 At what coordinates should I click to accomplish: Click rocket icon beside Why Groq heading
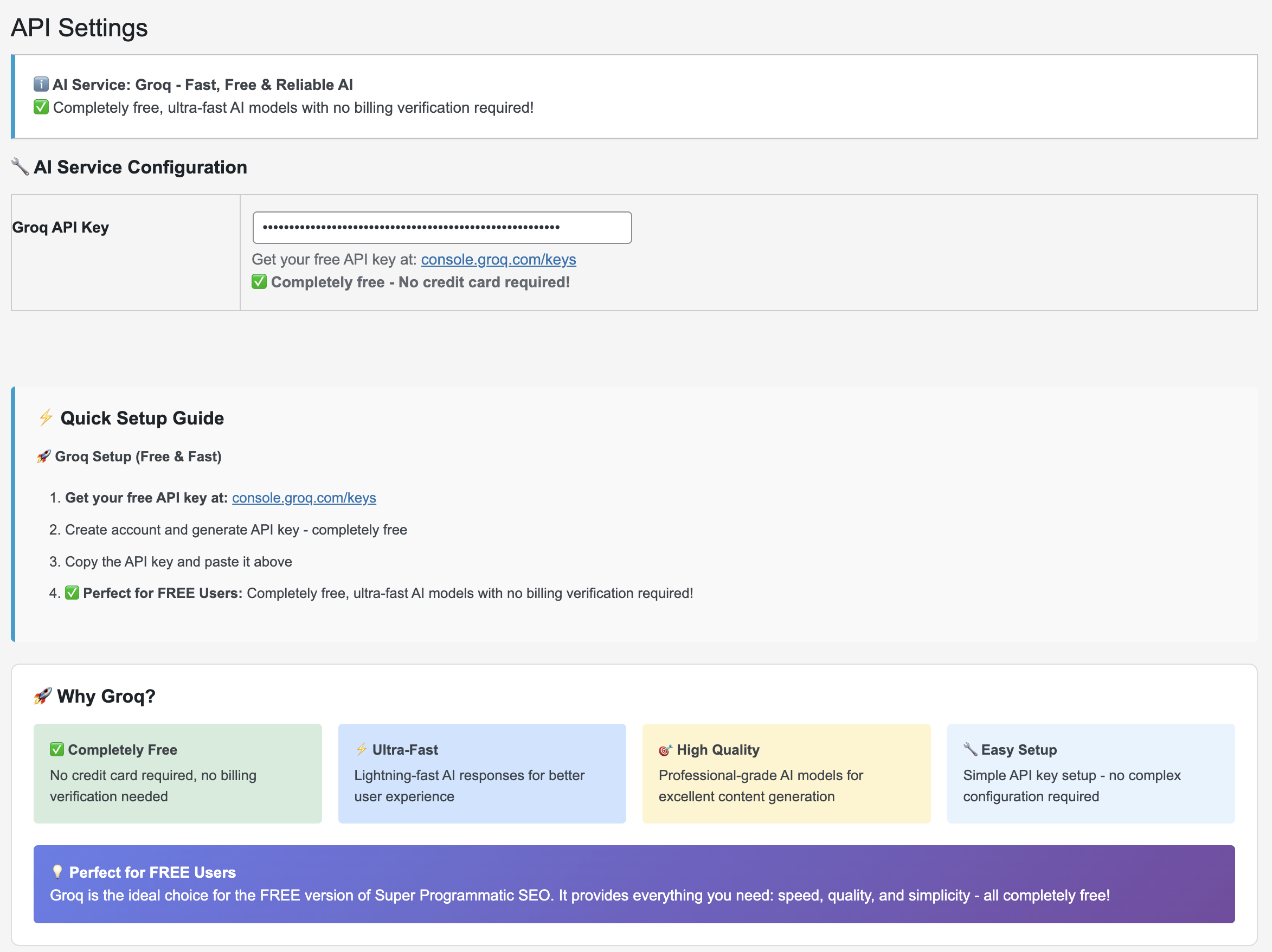[43, 696]
